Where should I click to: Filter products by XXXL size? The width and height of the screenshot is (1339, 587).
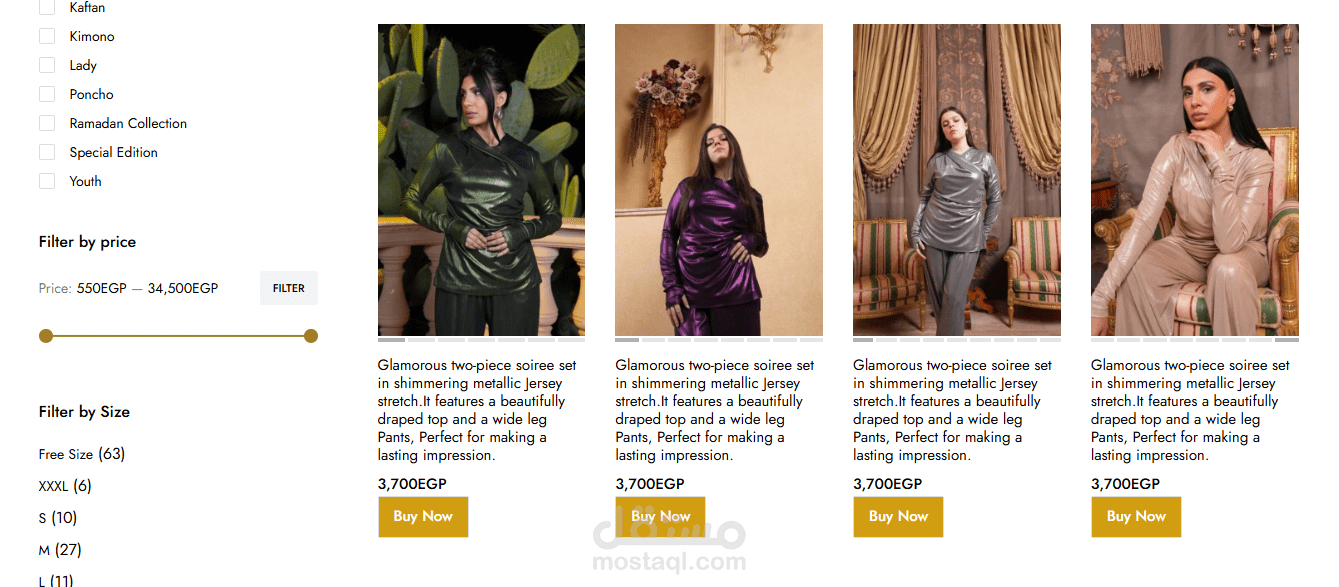(x=65, y=486)
